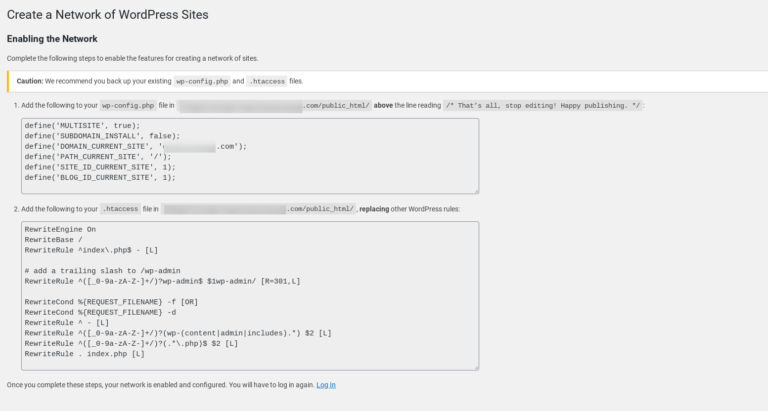Click the 'Enabling the Network' heading
Image resolution: width=768 pixels, height=411 pixels.
(52, 39)
